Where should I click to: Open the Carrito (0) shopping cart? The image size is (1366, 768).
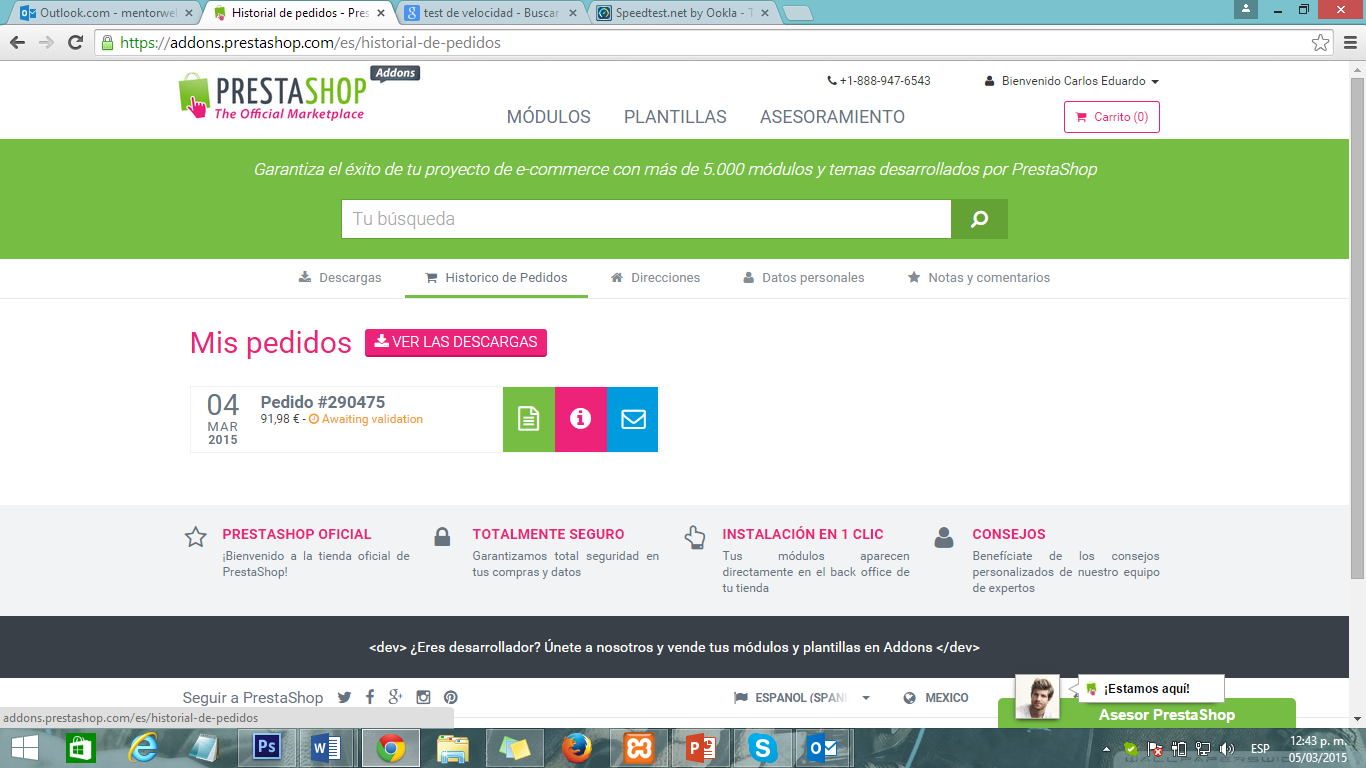(1111, 117)
